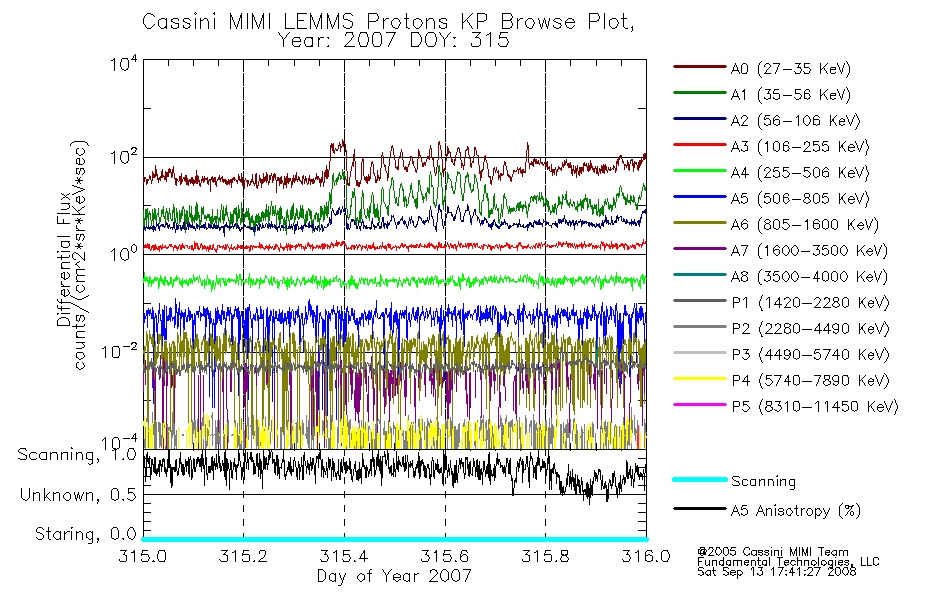Screen dimensions: 950x600
Task: Click the Sat Sep 13 17:41:27 2008 timestamp
Action: 777,572
